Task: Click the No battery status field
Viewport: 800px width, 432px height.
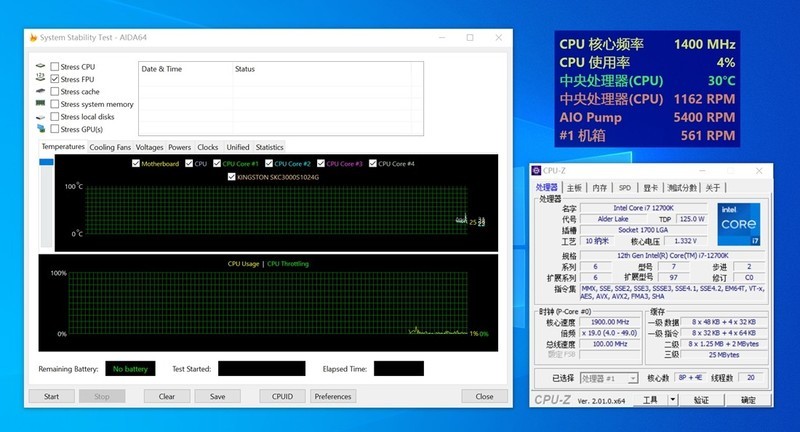Action: tap(130, 368)
